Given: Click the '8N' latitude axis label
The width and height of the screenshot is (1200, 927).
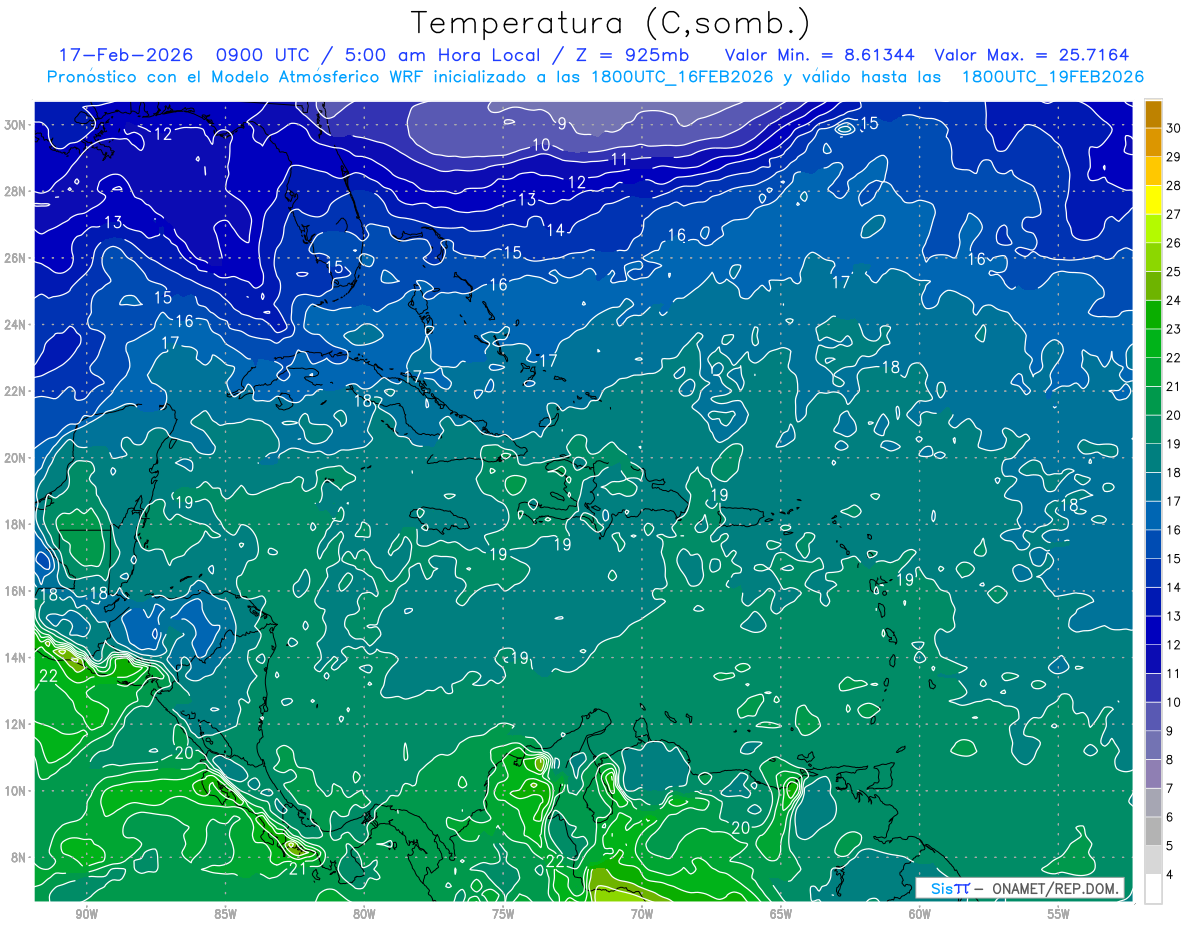Looking at the screenshot, I should click(x=19, y=857).
